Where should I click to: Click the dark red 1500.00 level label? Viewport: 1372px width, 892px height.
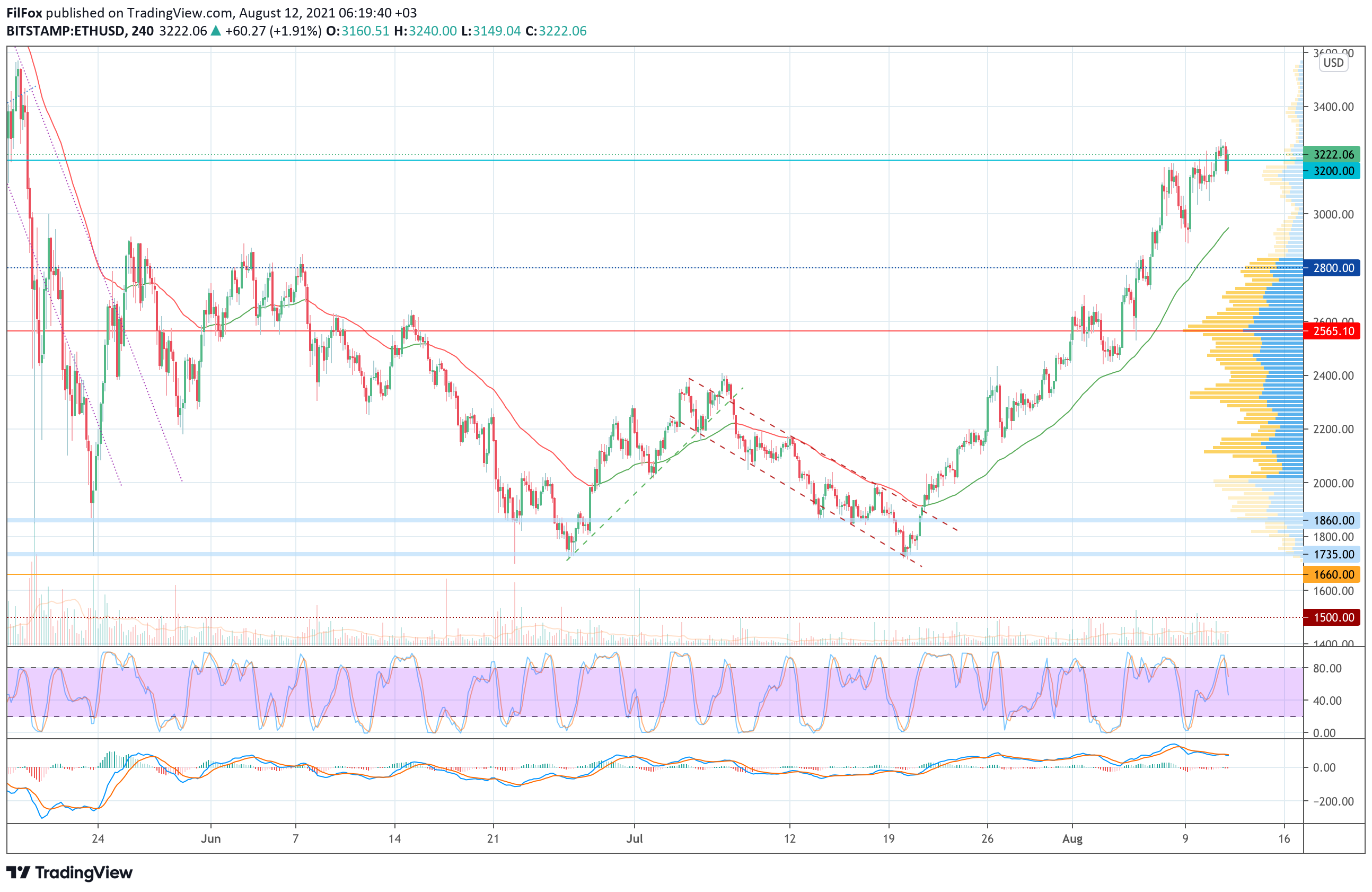pyautogui.click(x=1333, y=617)
